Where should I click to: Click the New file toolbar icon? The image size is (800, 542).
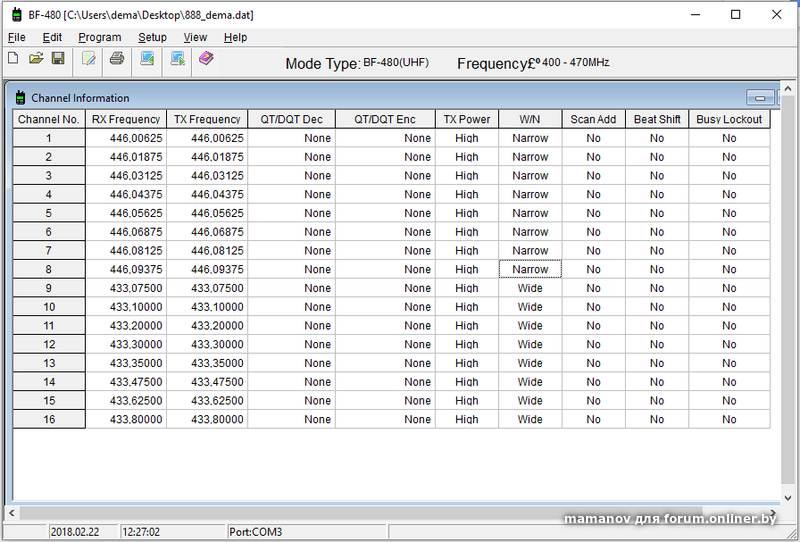(x=13, y=59)
